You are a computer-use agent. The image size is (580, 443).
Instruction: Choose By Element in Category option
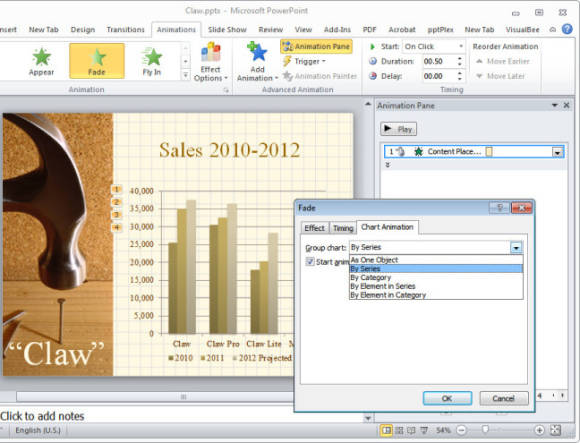436,295
